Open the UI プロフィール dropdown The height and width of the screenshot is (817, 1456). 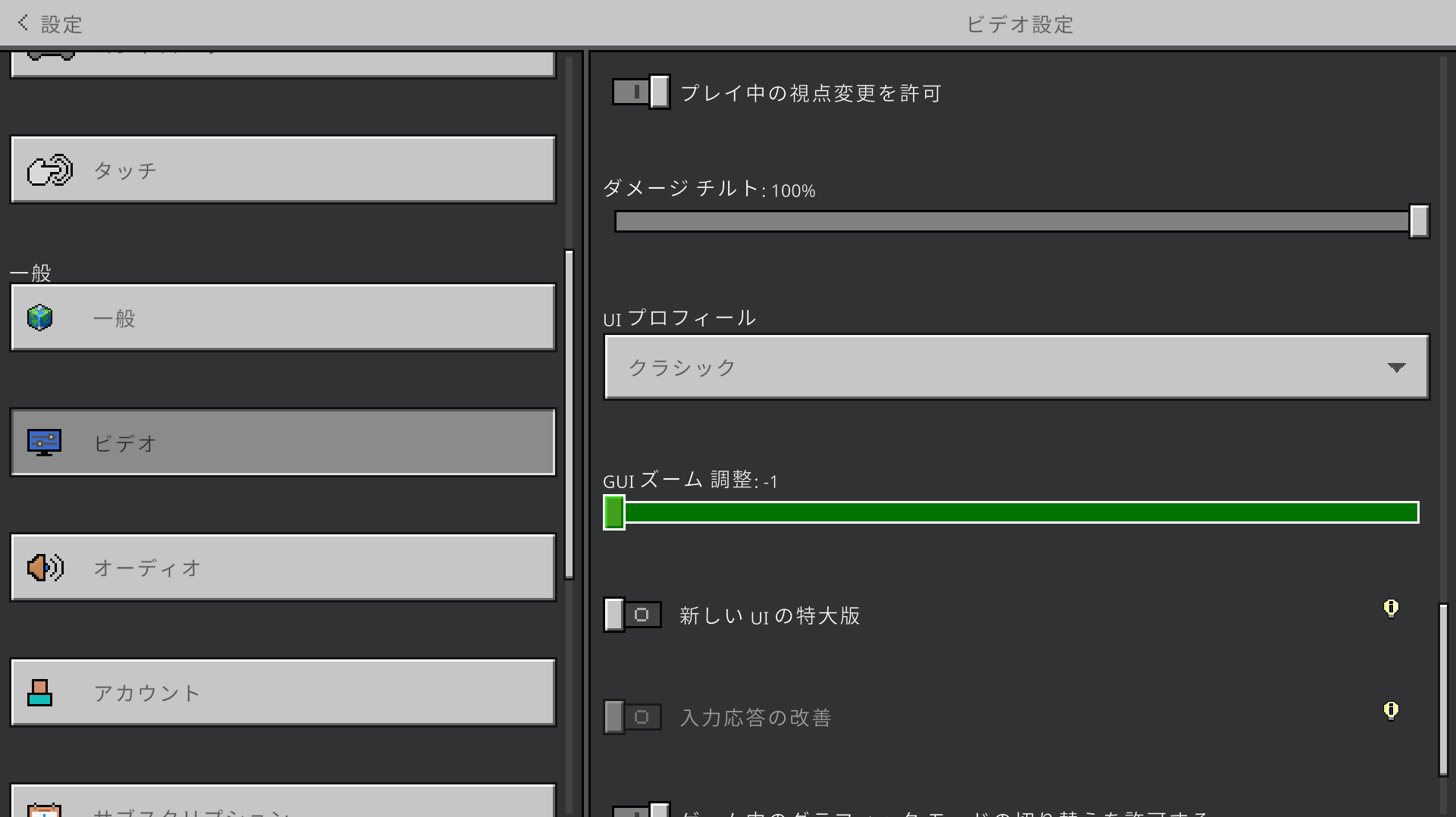[x=1016, y=368]
